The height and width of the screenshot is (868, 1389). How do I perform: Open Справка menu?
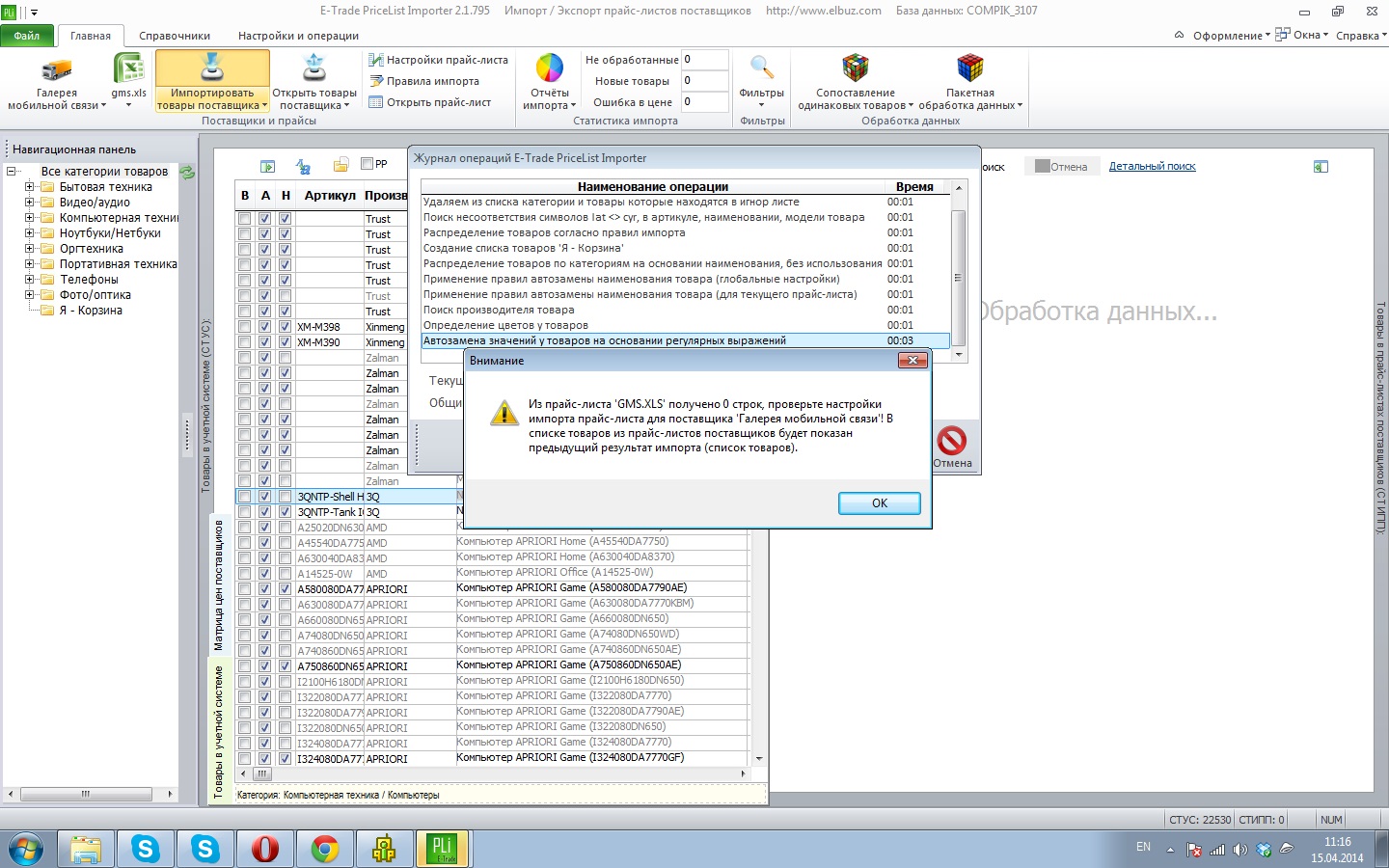1361,36
